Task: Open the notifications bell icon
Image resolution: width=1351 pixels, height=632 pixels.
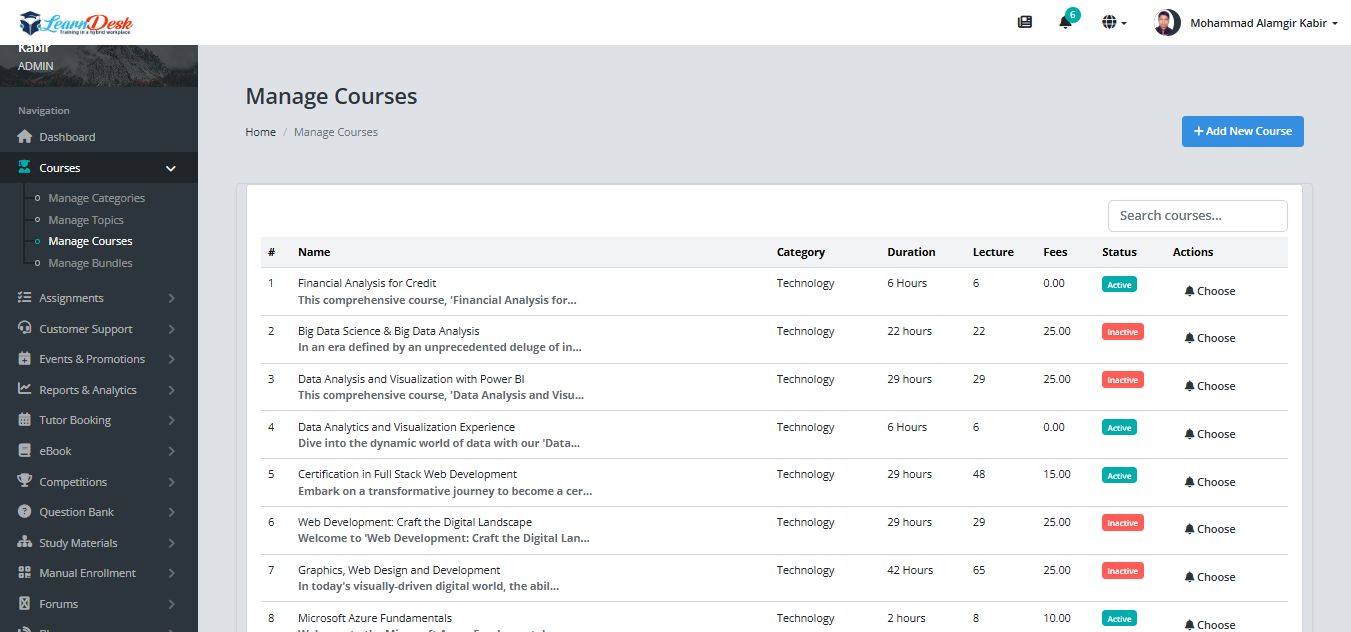Action: tap(1065, 22)
